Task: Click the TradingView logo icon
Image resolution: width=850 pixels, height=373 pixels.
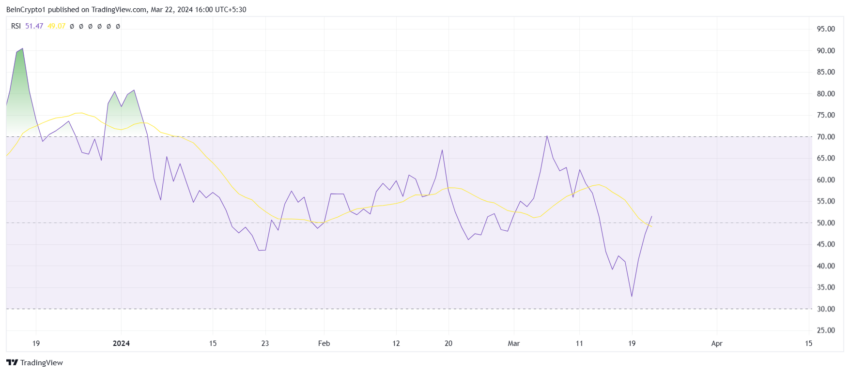Action: click(x=12, y=363)
